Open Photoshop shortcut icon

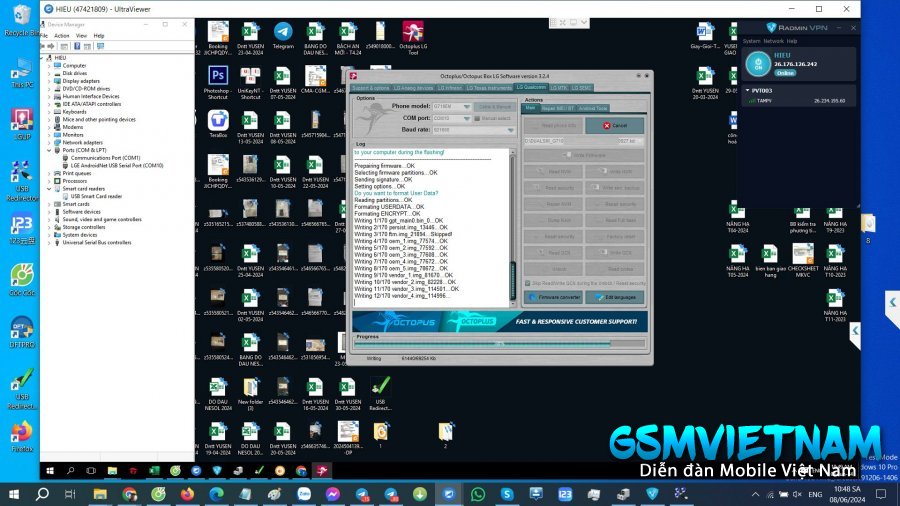[x=218, y=83]
